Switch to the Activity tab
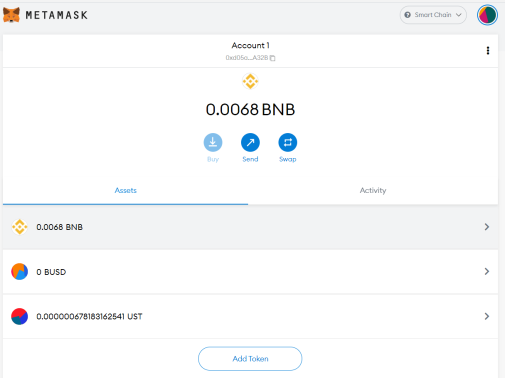Viewport: 505px width, 378px height. click(x=373, y=190)
